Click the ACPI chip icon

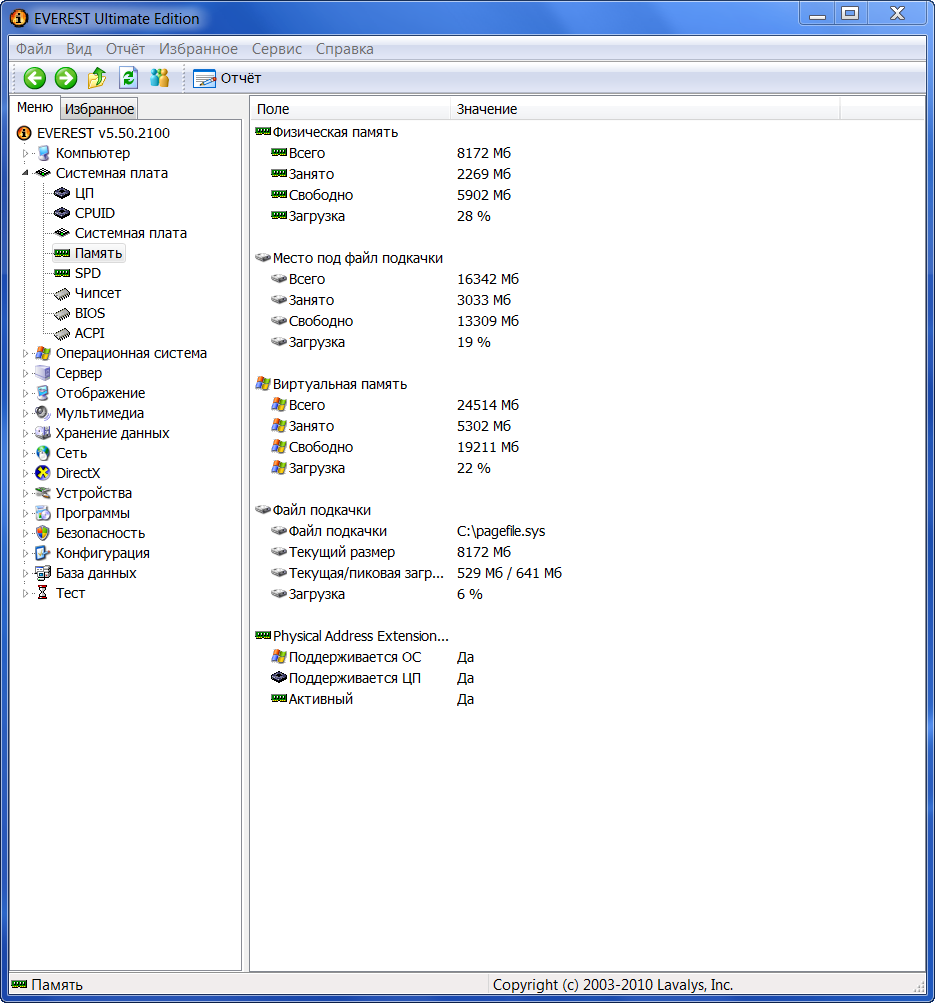pyautogui.click(x=62, y=333)
